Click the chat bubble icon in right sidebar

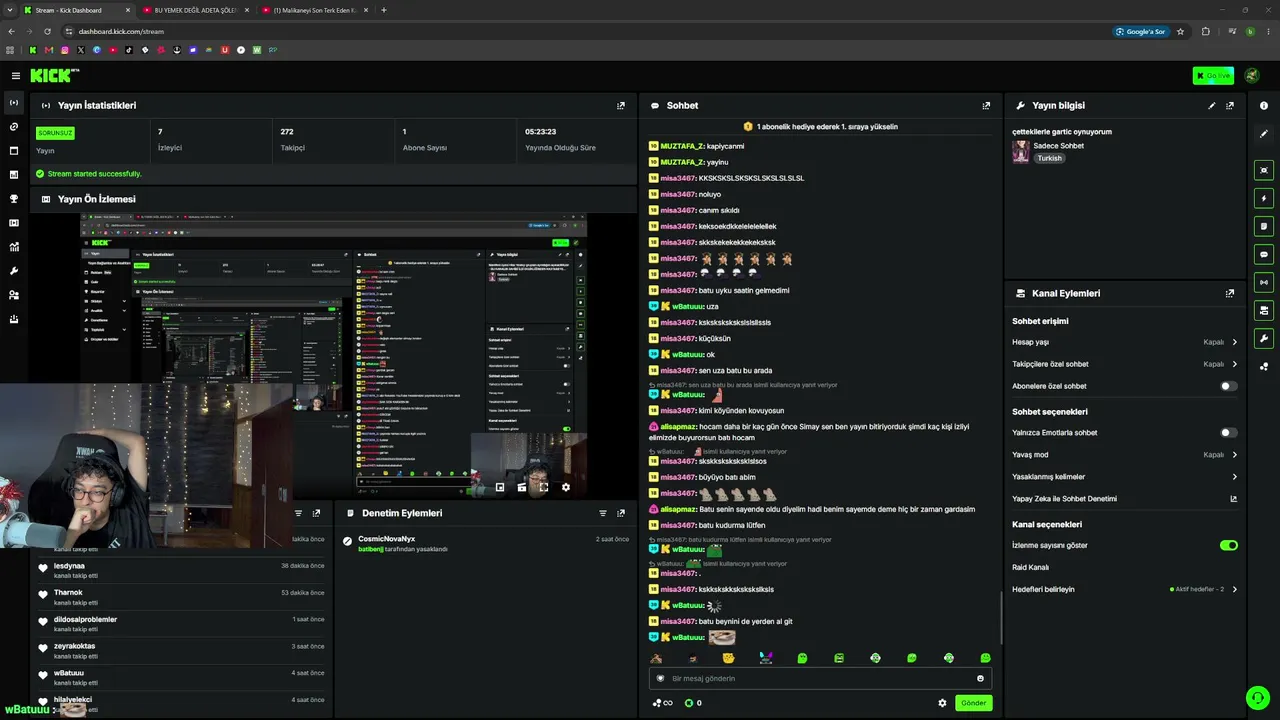[1264, 254]
